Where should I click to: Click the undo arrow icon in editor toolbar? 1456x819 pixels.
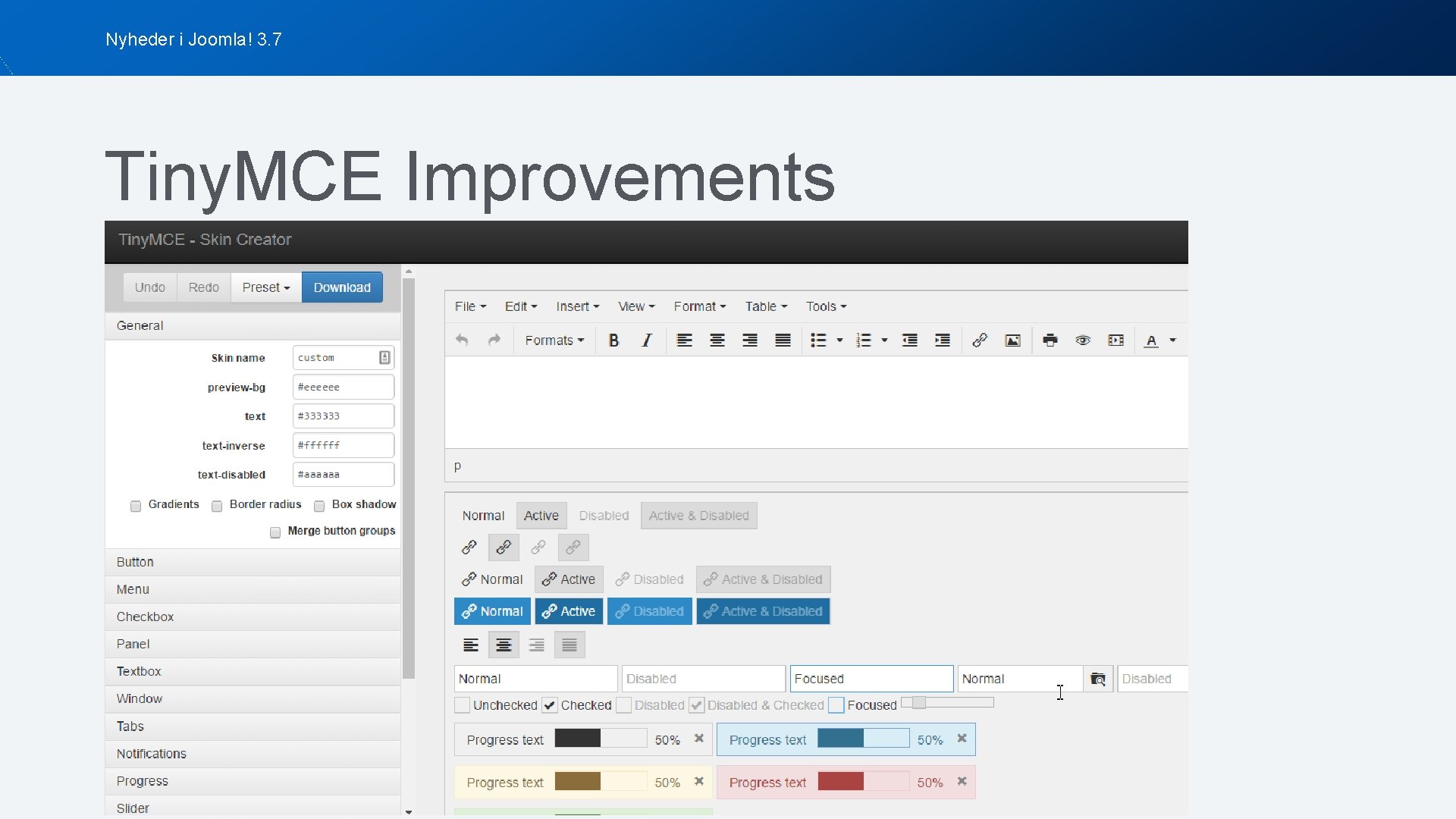coord(462,340)
